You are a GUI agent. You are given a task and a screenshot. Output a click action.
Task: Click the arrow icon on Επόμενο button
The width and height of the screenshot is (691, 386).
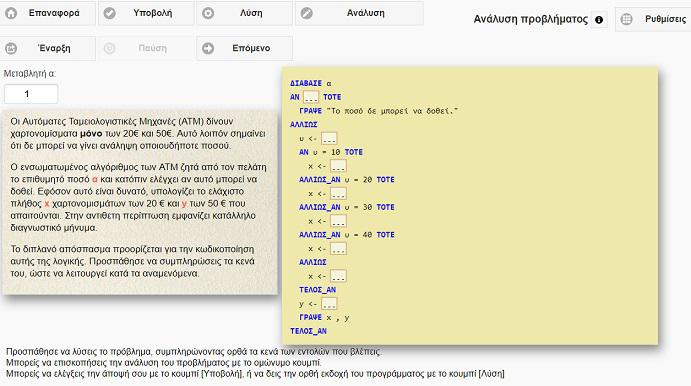pyautogui.click(x=208, y=48)
